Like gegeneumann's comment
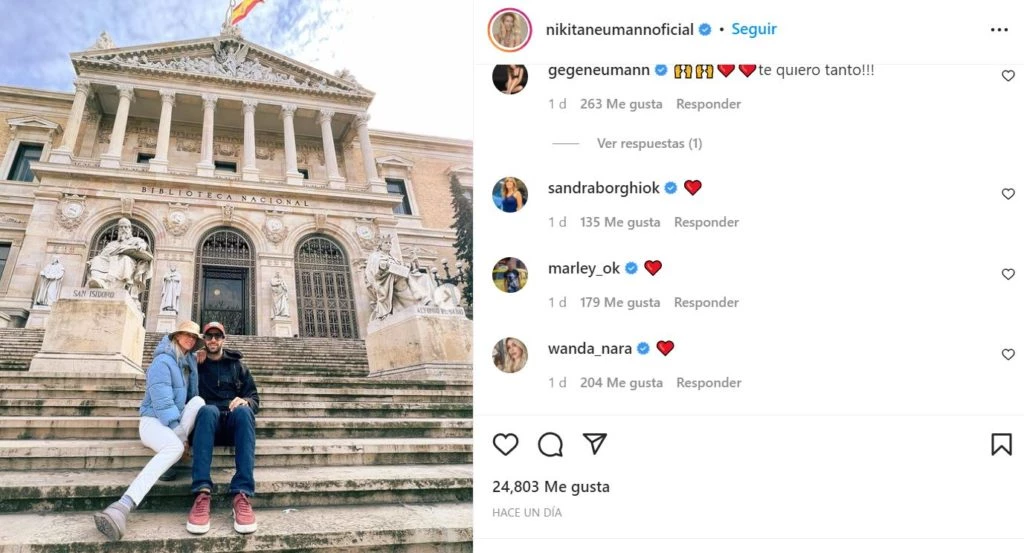 pyautogui.click(x=1008, y=76)
